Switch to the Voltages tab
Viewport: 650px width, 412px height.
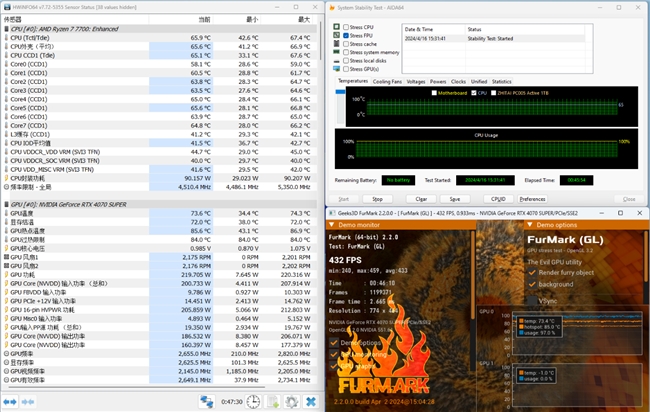tap(416, 82)
